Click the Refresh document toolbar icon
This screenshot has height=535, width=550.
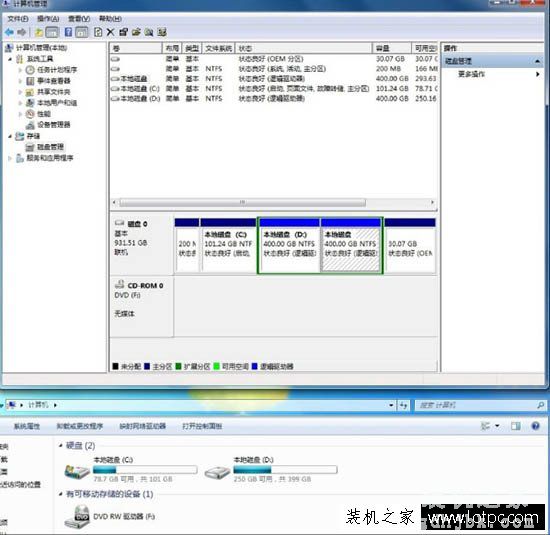tap(98, 33)
